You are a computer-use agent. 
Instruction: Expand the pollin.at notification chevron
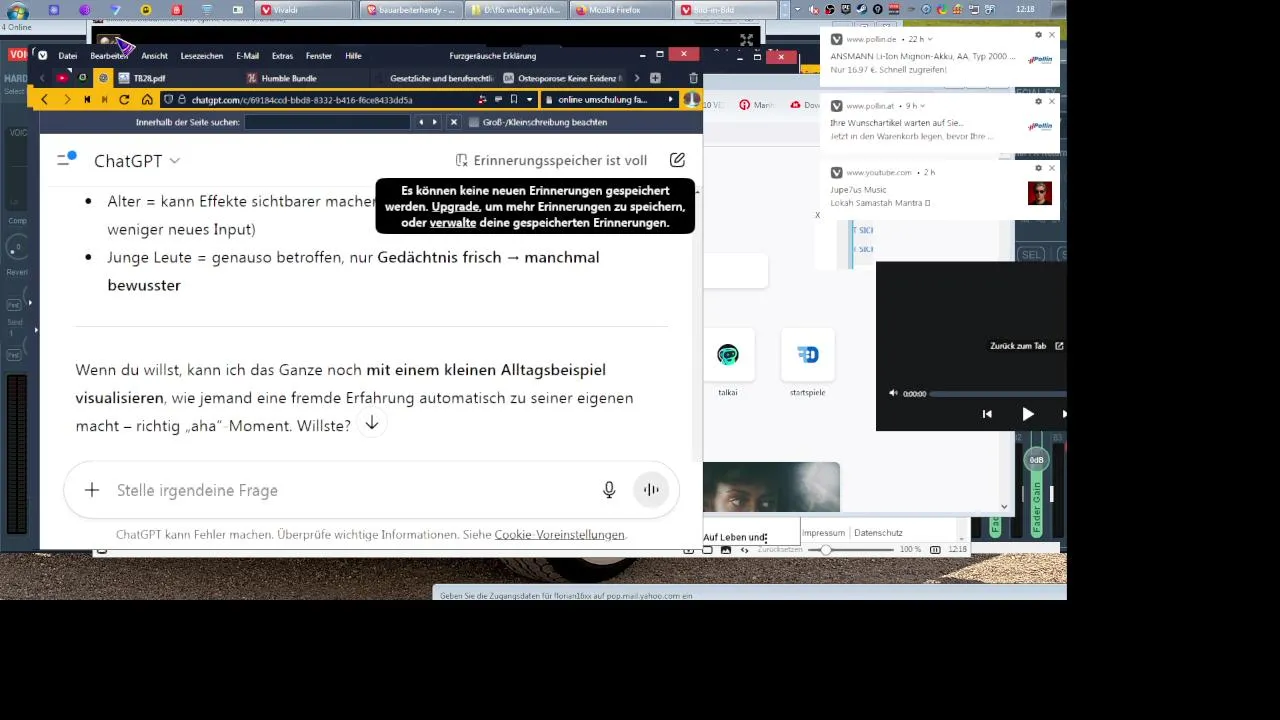pos(923,105)
